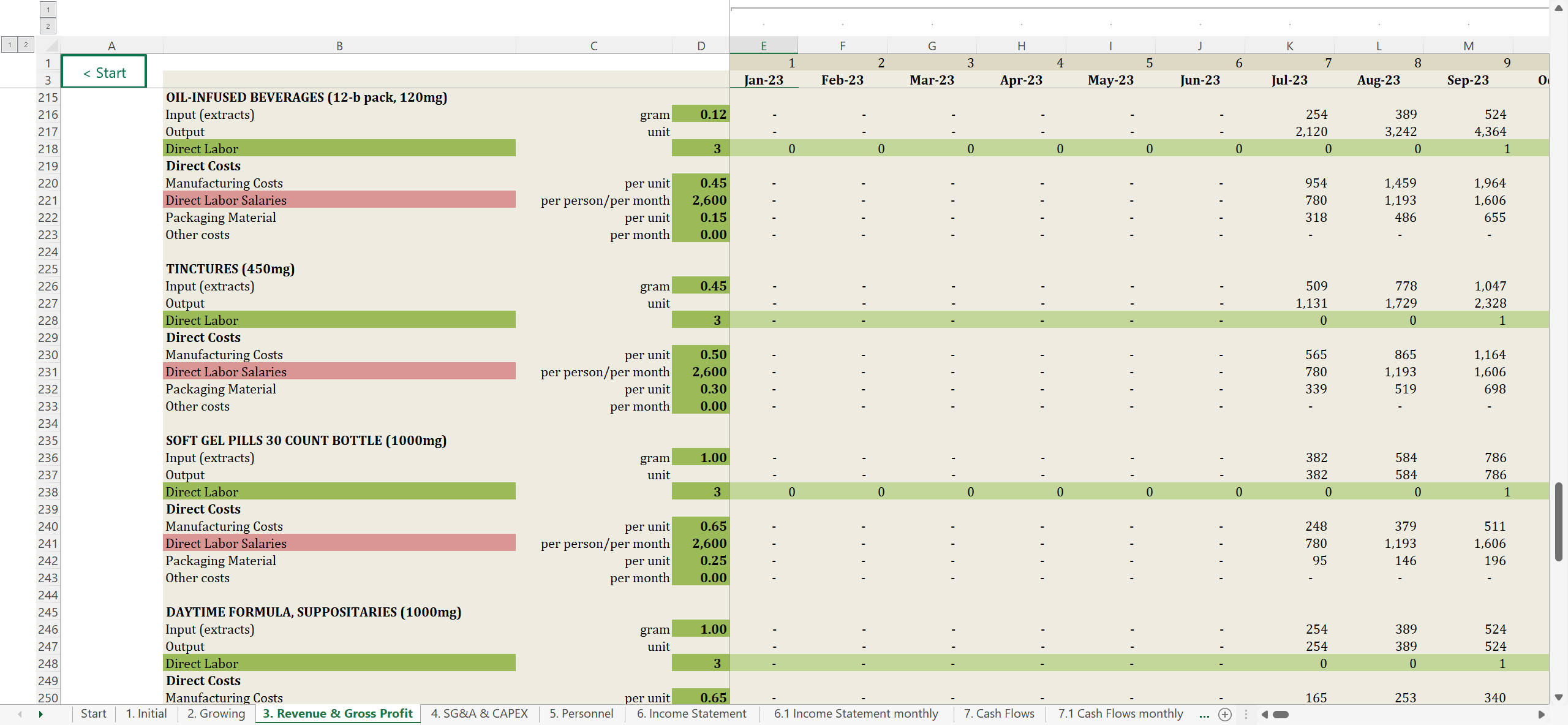Select column E header

(x=763, y=46)
